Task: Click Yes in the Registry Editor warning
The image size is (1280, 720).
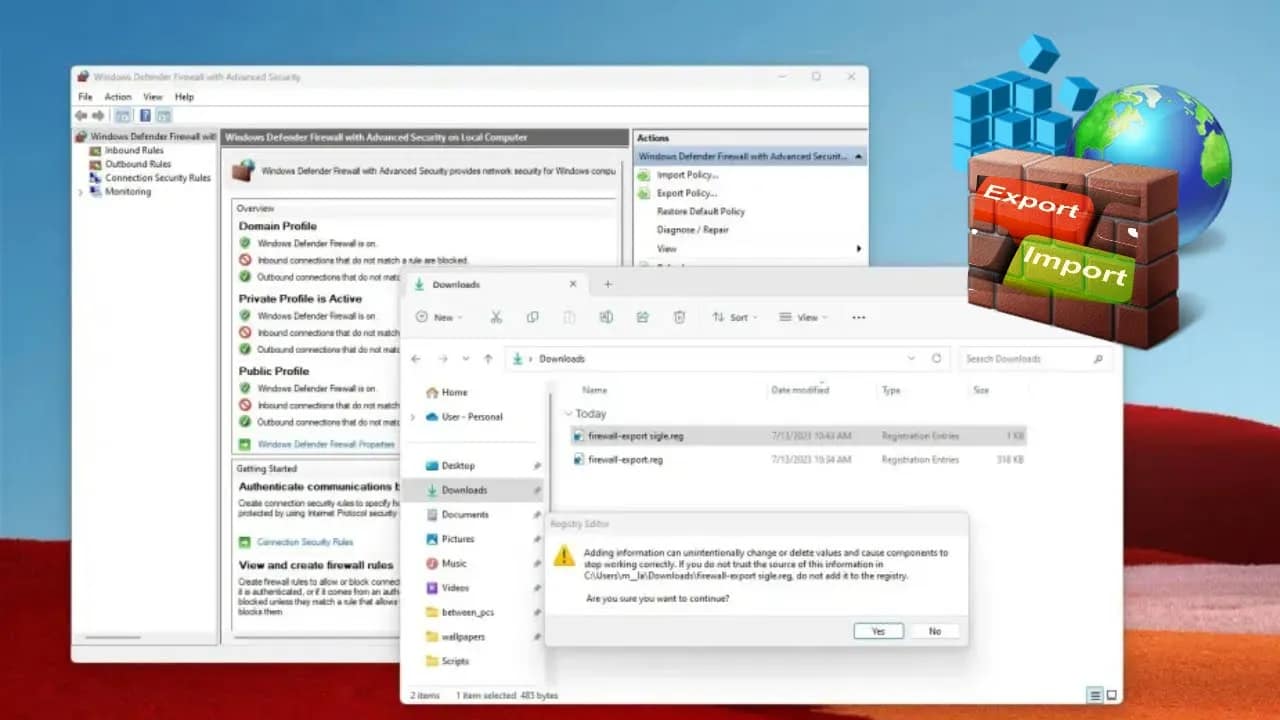Action: pyautogui.click(x=878, y=630)
